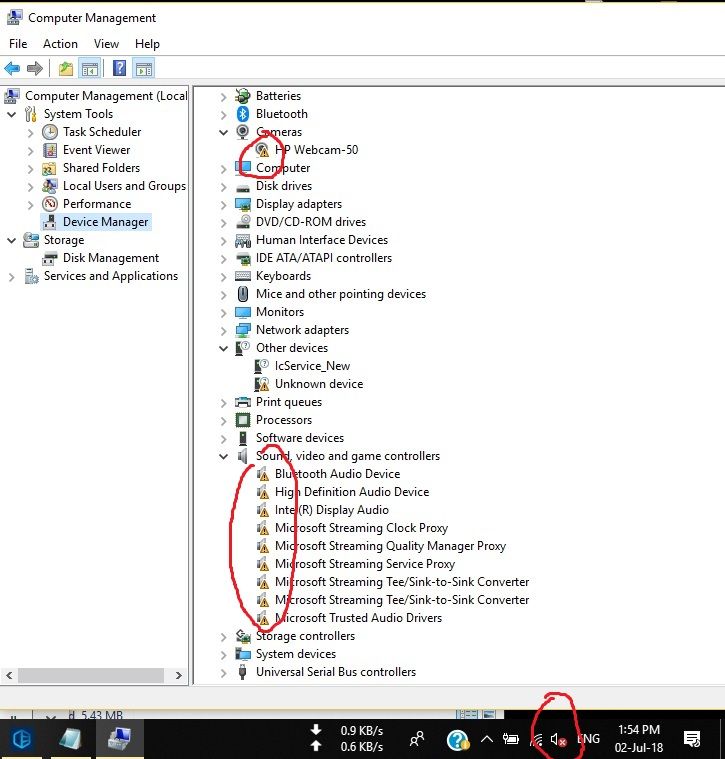Click the ENG language indicator
This screenshot has width=725, height=759.
pyautogui.click(x=588, y=739)
